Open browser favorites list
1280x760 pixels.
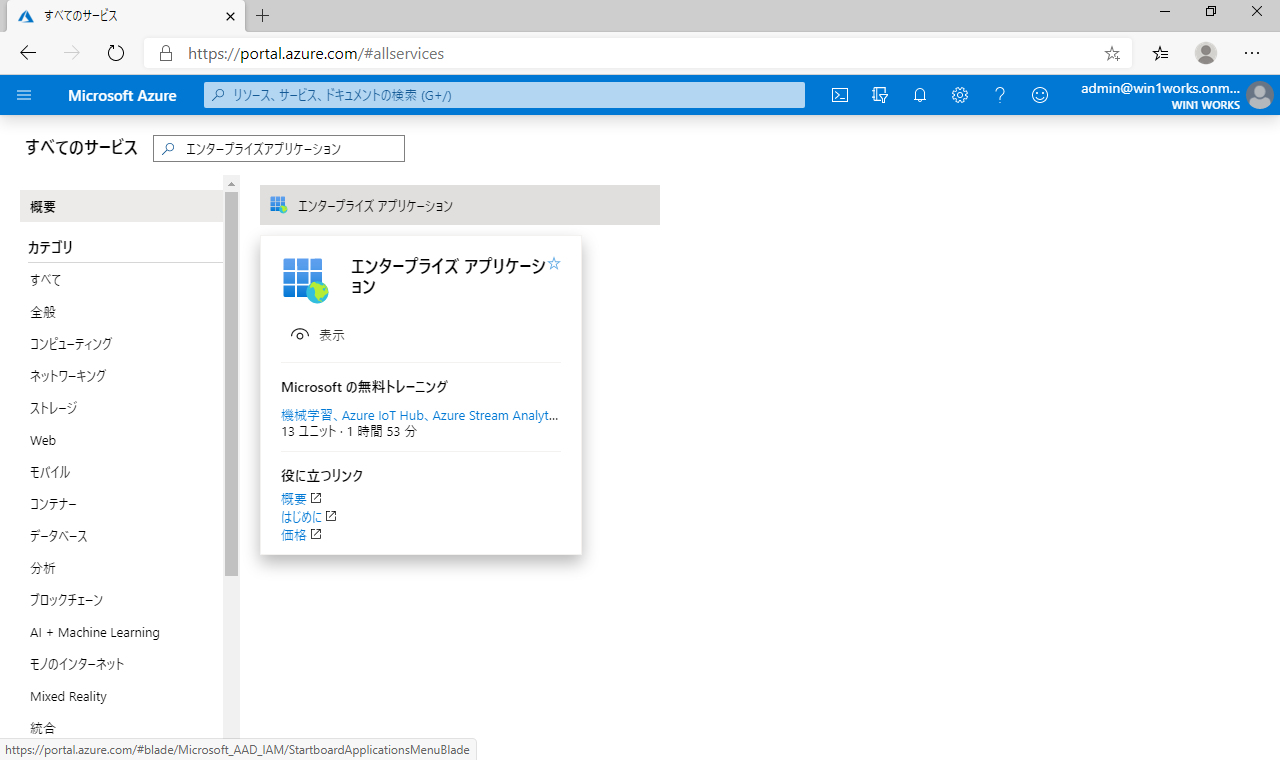click(x=1160, y=53)
